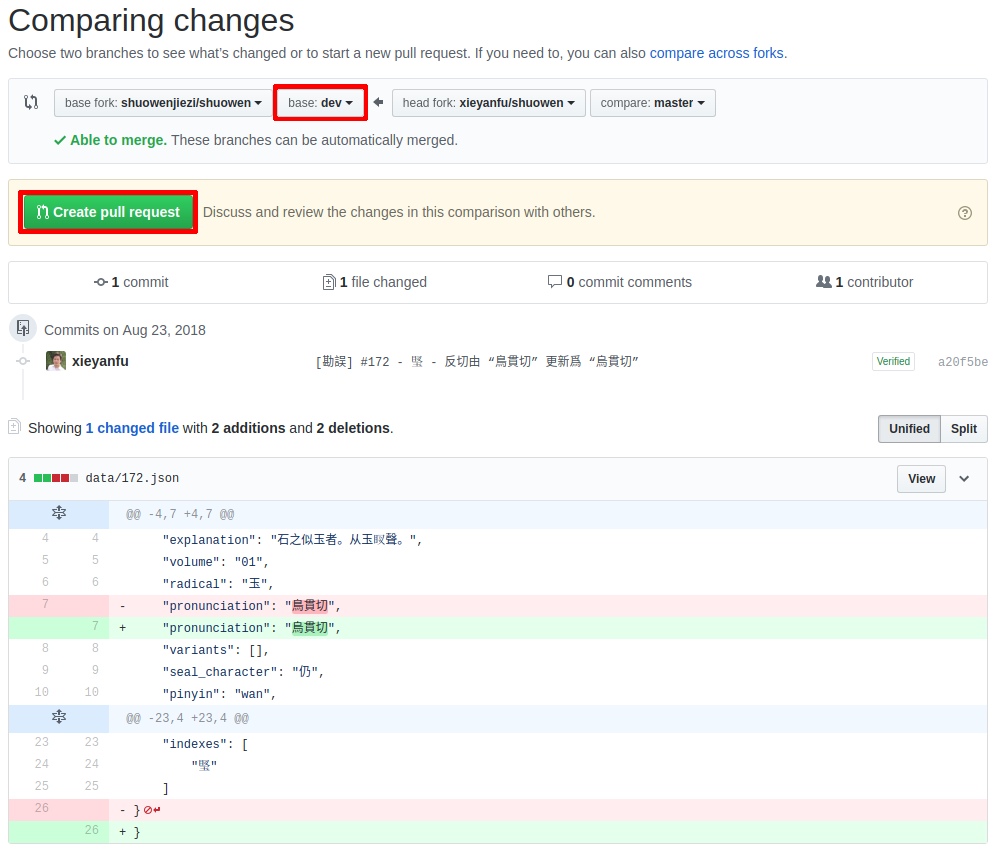This screenshot has width=997, height=853.
Task: Click the diffstat colored squares
Action: coord(56,478)
